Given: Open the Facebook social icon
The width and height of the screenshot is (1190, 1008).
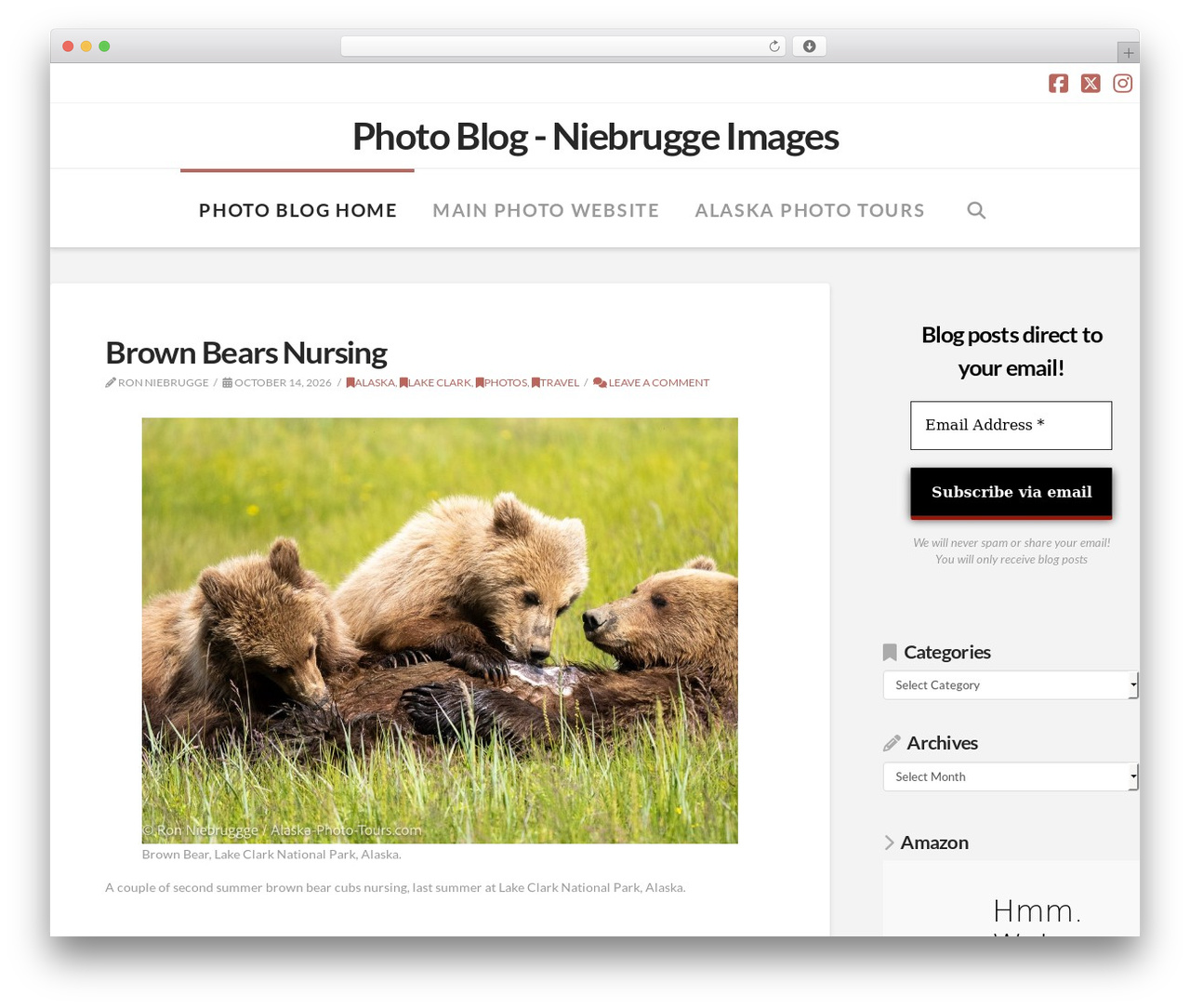Looking at the screenshot, I should tap(1058, 84).
